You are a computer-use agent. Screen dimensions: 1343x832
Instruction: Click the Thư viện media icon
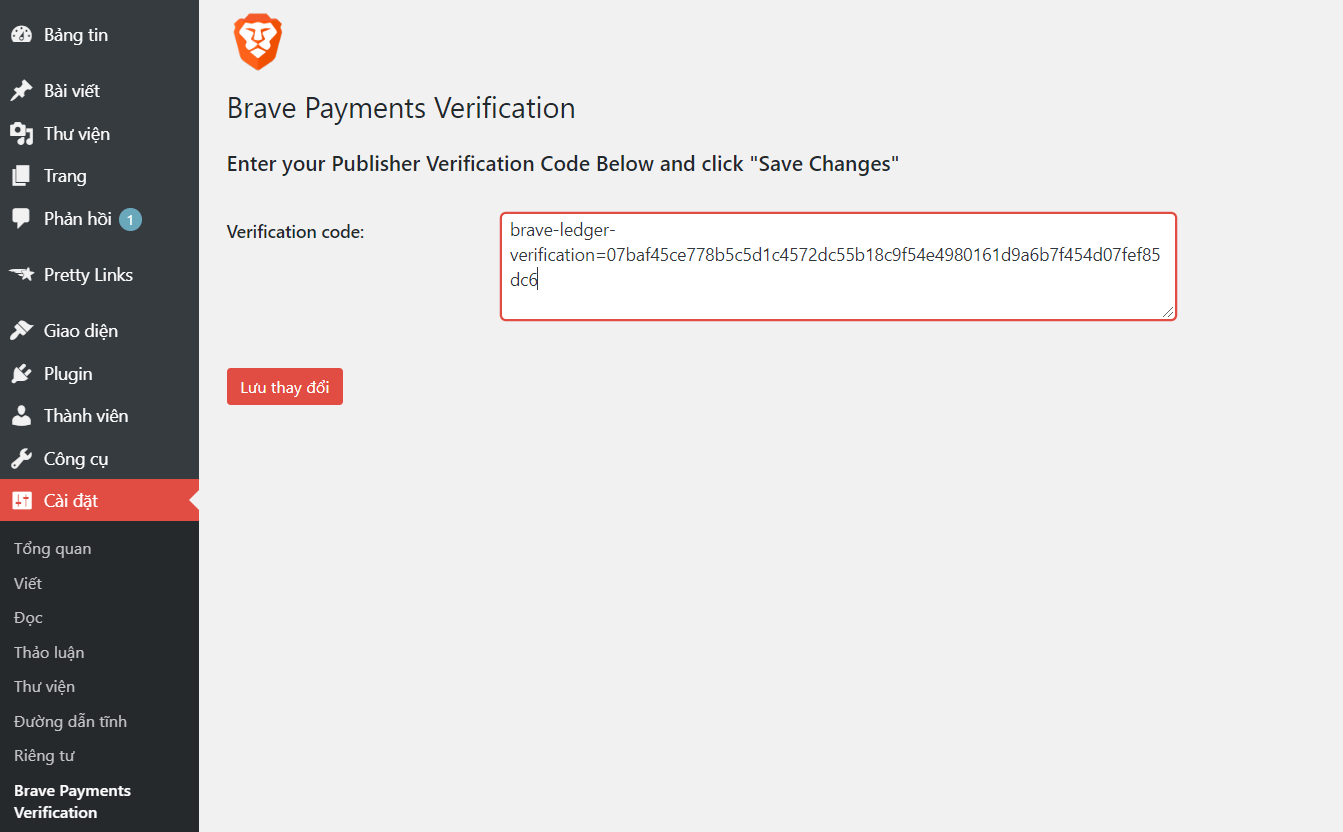click(21, 134)
